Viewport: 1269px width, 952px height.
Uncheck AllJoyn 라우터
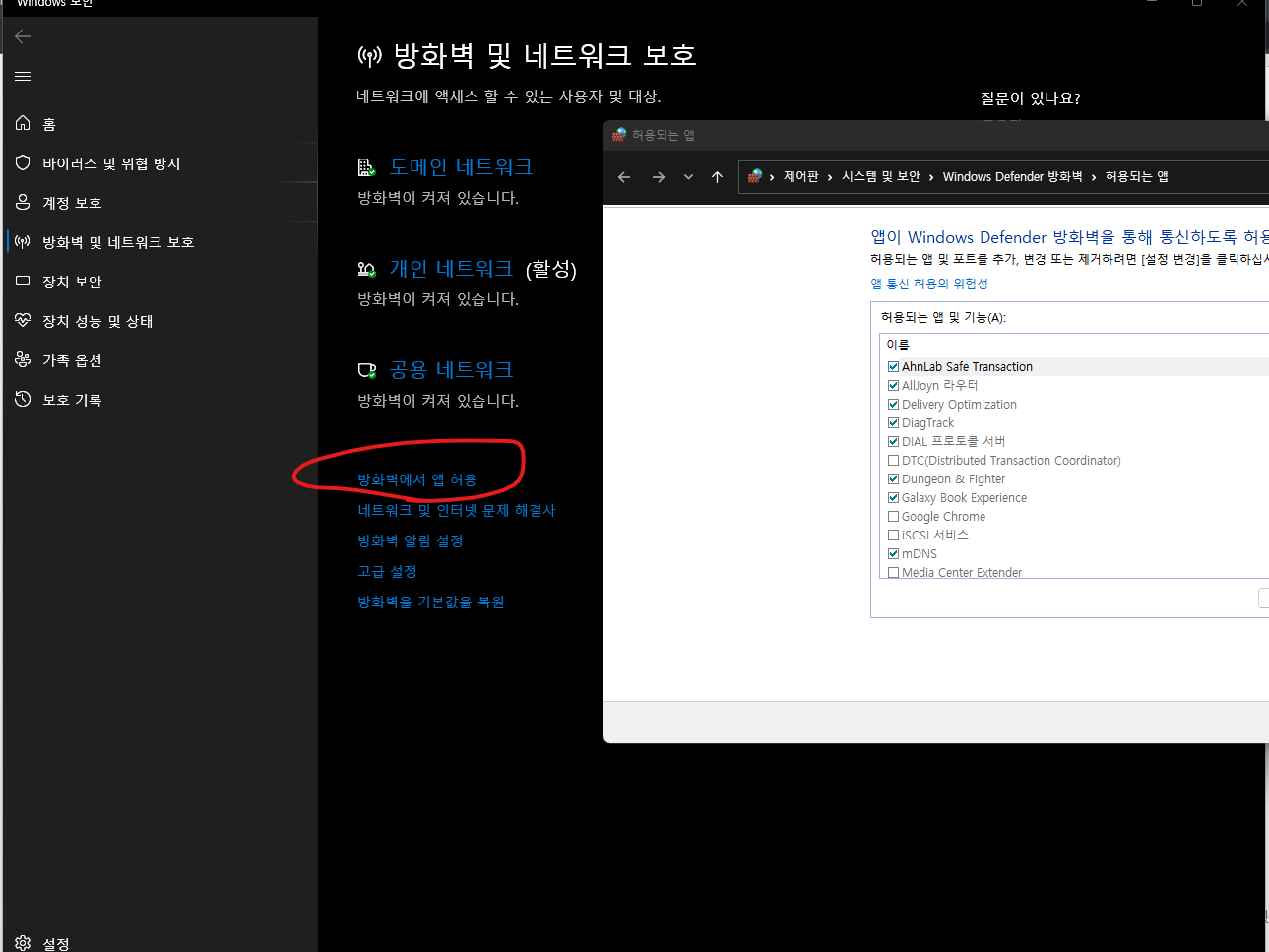[x=893, y=385]
